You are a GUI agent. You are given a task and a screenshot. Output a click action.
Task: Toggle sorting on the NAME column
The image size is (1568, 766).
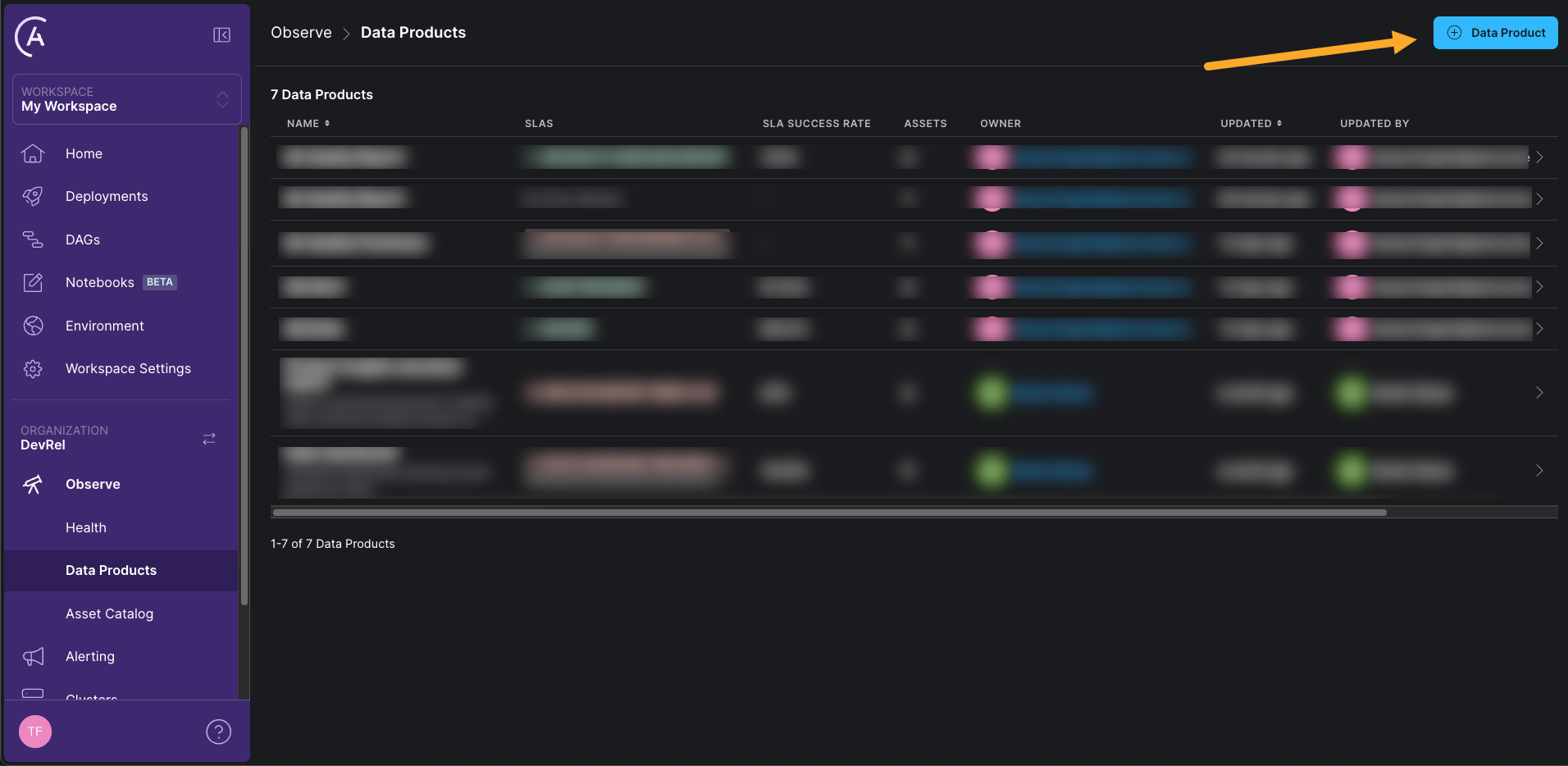[327, 123]
